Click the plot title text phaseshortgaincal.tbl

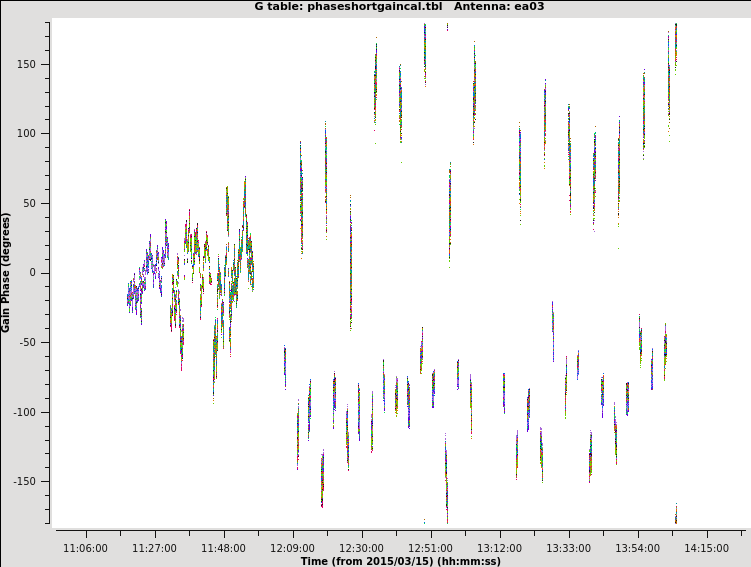364,7
